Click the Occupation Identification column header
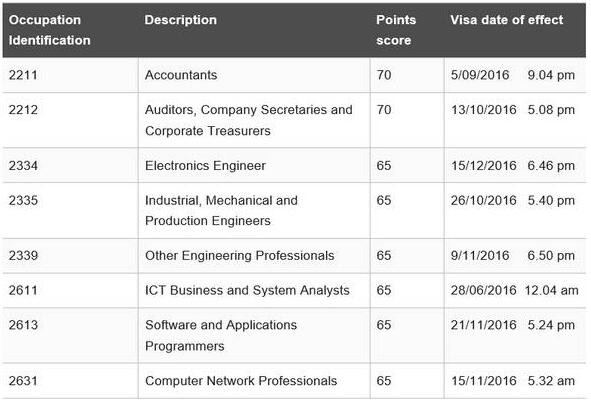 tap(49, 30)
